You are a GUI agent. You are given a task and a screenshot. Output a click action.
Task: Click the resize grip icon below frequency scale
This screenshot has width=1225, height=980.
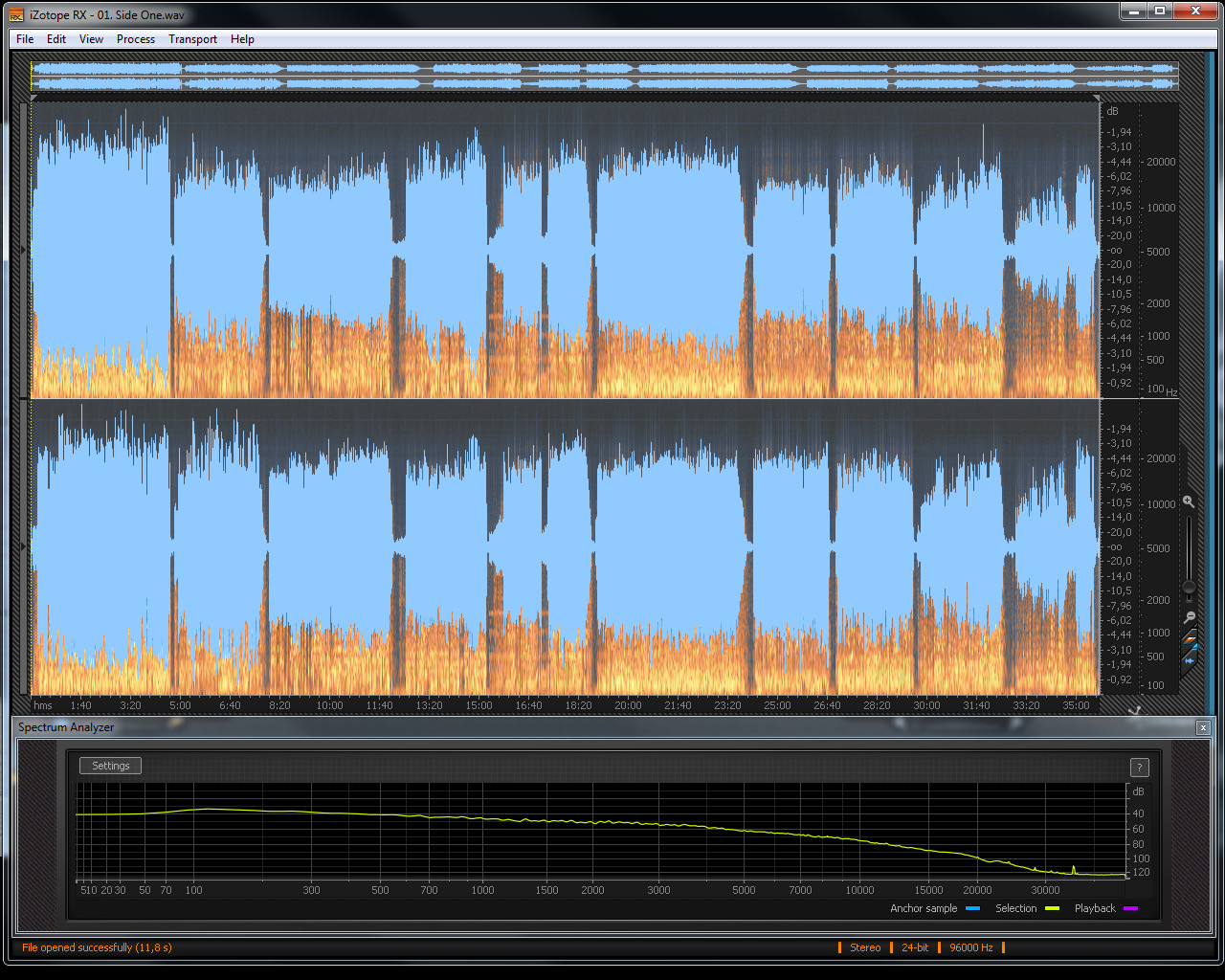(x=1135, y=710)
